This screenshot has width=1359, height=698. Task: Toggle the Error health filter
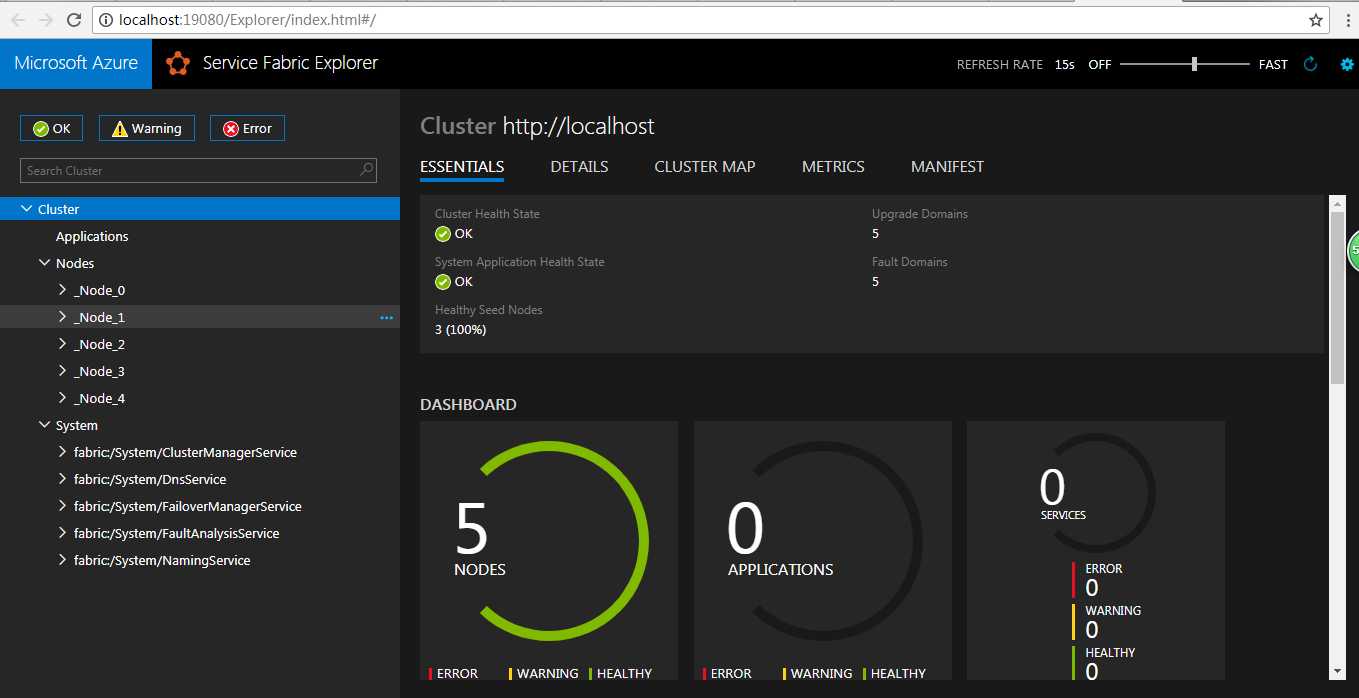click(x=247, y=128)
